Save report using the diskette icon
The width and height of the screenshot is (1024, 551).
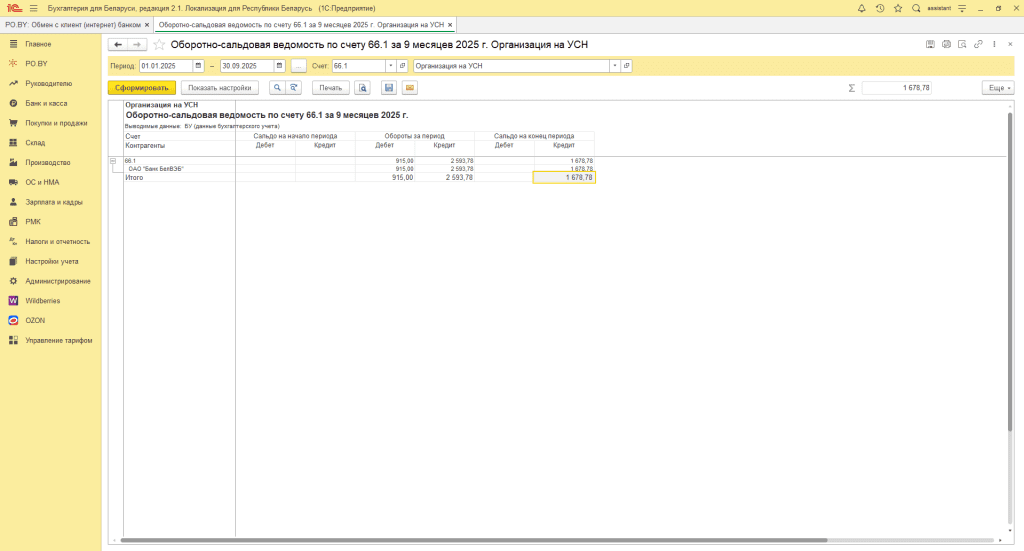click(x=389, y=88)
